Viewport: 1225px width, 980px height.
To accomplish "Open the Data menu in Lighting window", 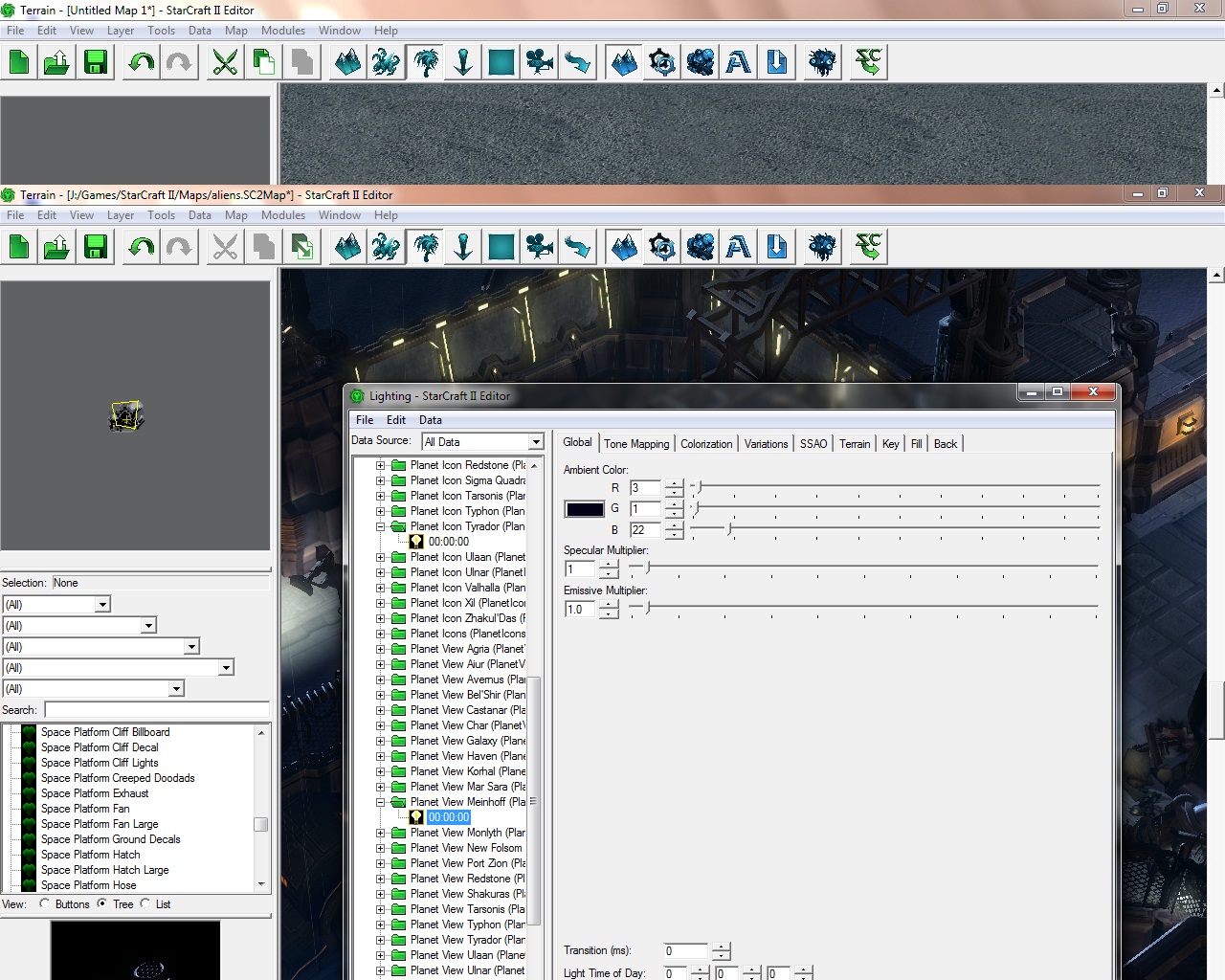I will point(430,420).
